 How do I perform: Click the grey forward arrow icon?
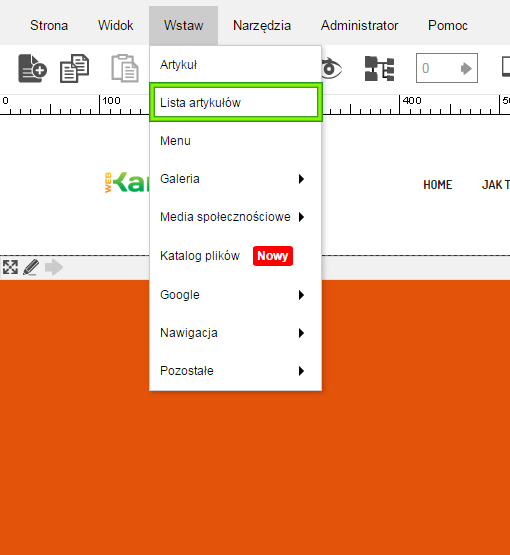(x=54, y=267)
